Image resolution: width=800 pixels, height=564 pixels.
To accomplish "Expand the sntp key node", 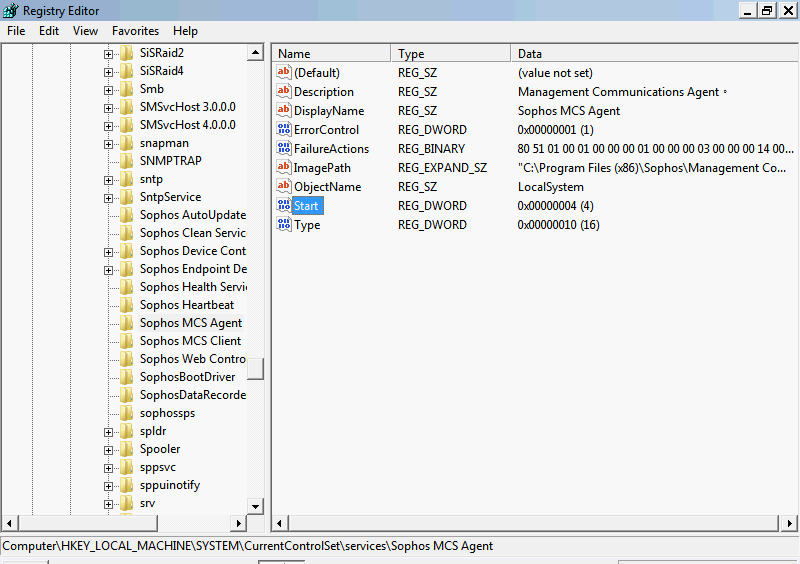I will click(x=108, y=180).
